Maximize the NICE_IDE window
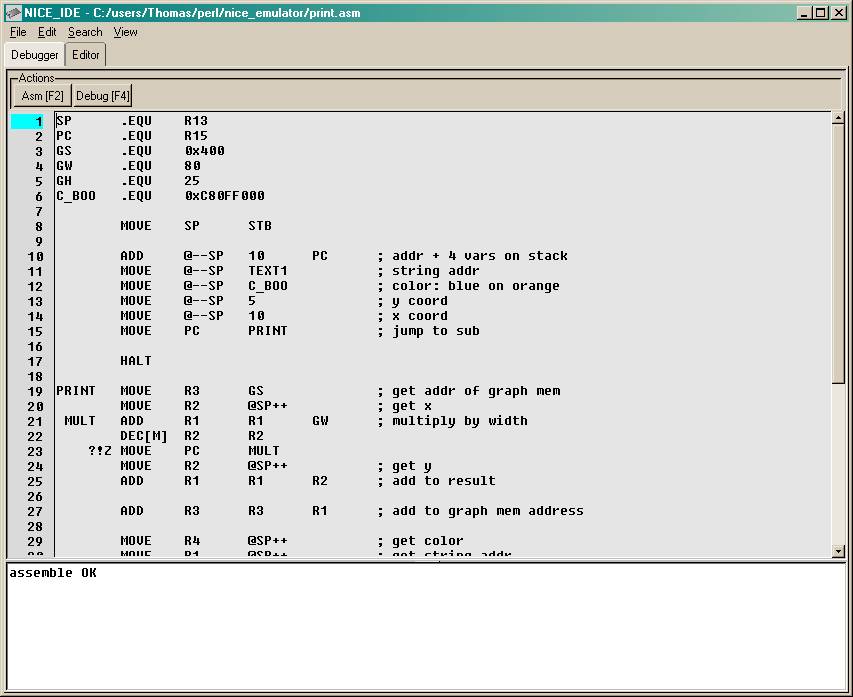 pyautogui.click(x=821, y=13)
